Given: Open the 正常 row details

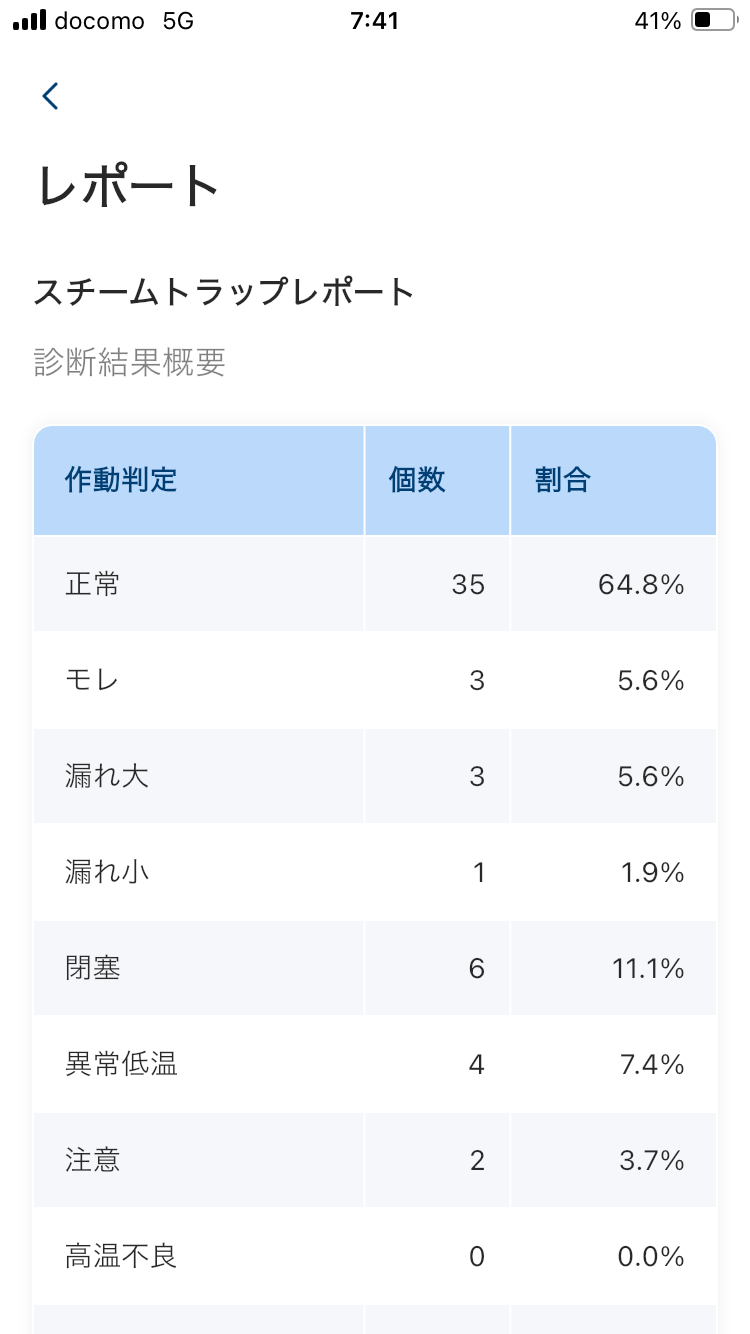Looking at the screenshot, I should [375, 584].
